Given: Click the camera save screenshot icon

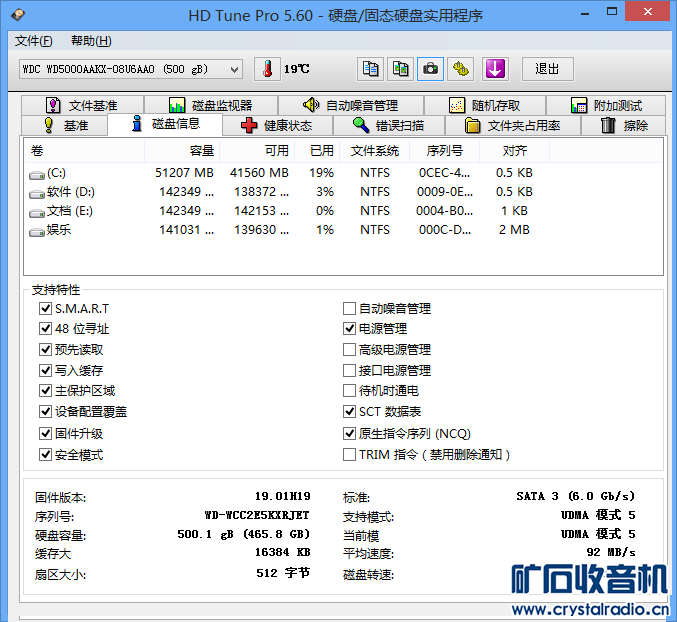Looking at the screenshot, I should click(431, 69).
